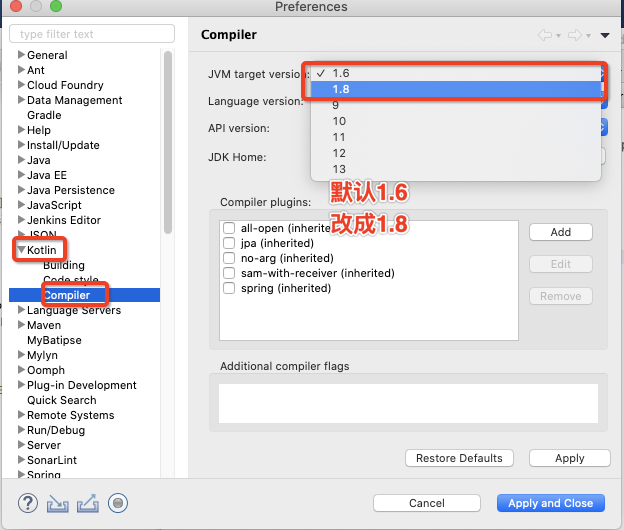
Task: Click the Cancel button
Action: 427,503
